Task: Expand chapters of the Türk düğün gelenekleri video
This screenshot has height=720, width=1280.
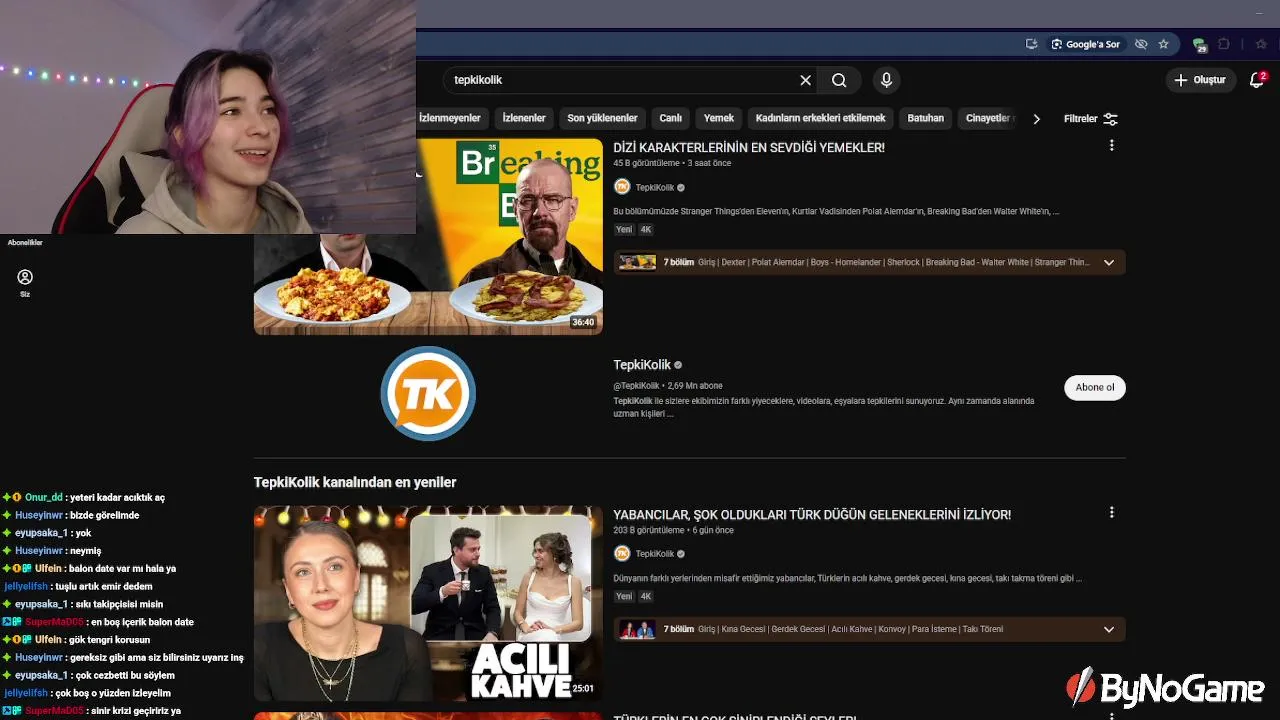Action: tap(1108, 629)
